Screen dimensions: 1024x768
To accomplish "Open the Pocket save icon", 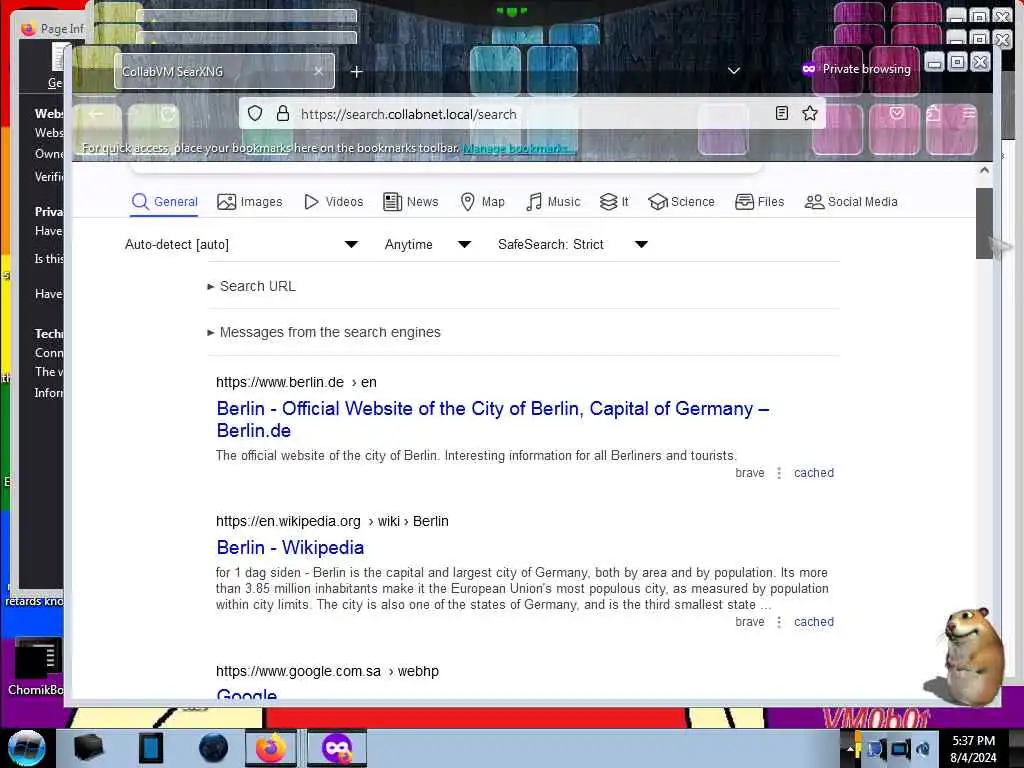I will point(897,114).
